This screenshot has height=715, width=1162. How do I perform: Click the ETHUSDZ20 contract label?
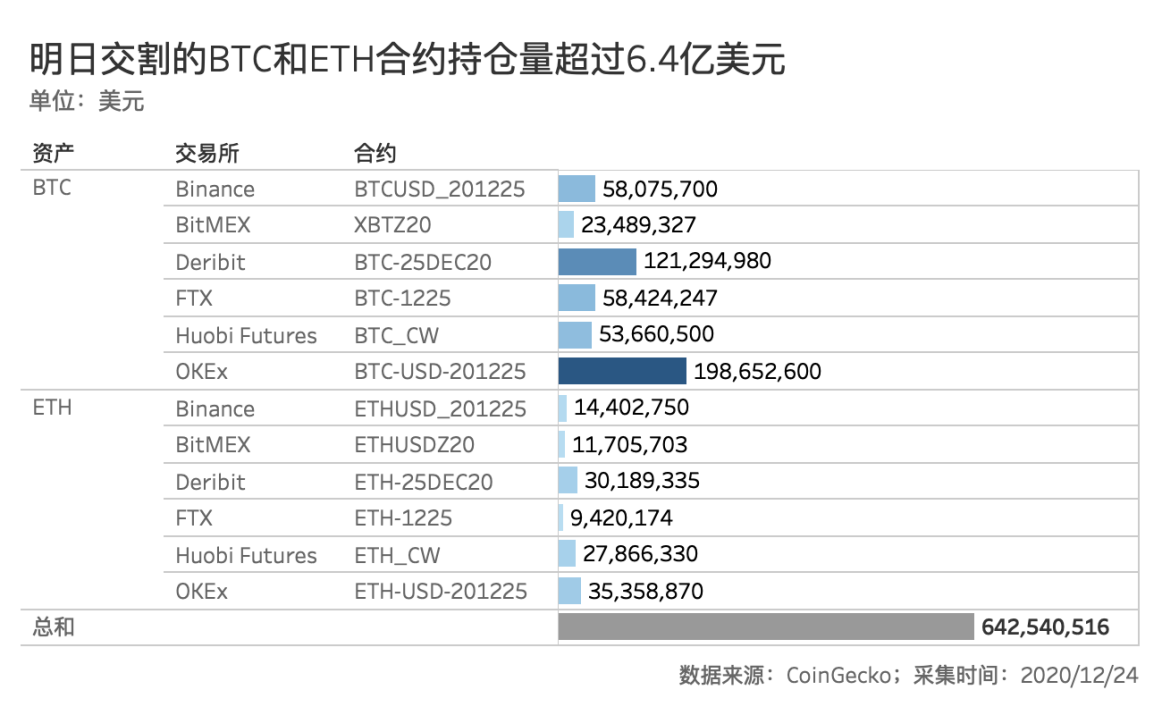pos(414,445)
